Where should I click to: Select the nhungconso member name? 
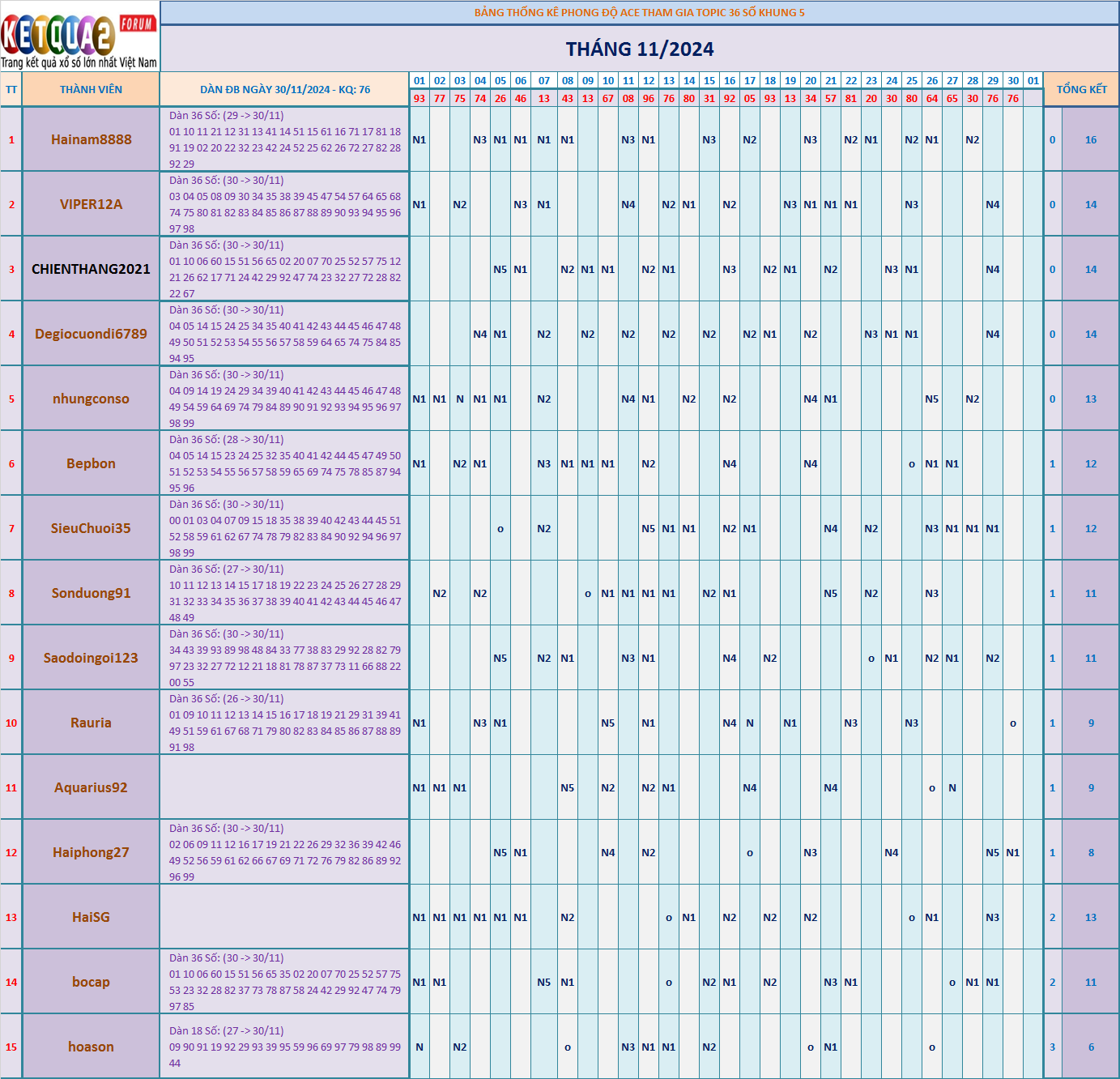(x=91, y=399)
